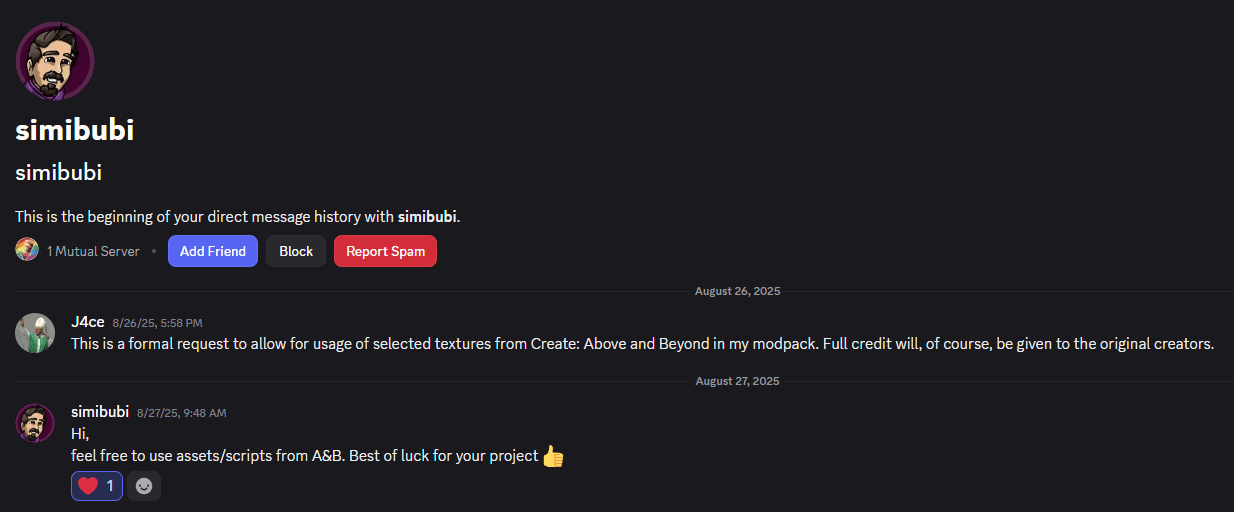Click the 8/27/25, 9:48 AM timestamp
The height and width of the screenshot is (512, 1234).
click(182, 412)
